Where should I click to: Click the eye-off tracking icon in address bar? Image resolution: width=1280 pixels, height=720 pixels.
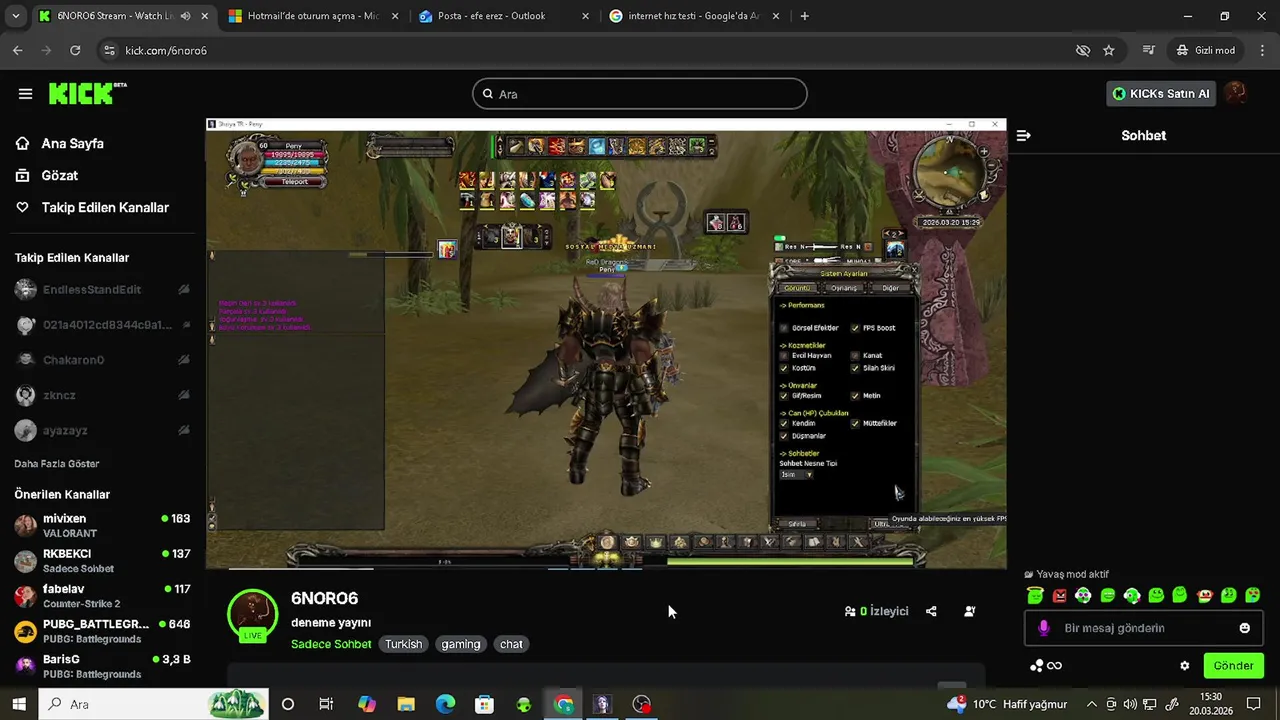tap(1082, 50)
